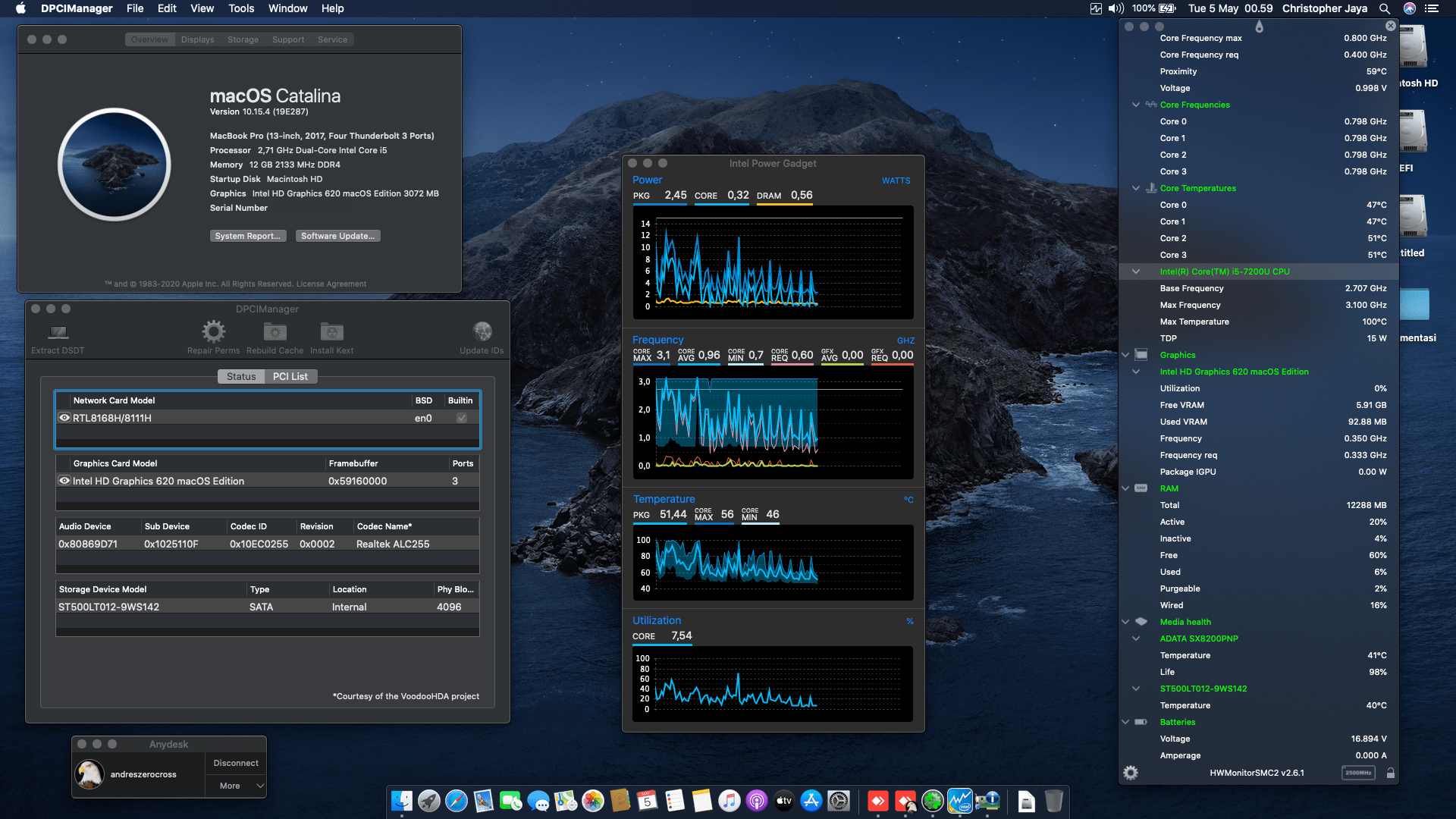Collapse Intel HD Graphics 620 macOS Edition

(1136, 372)
